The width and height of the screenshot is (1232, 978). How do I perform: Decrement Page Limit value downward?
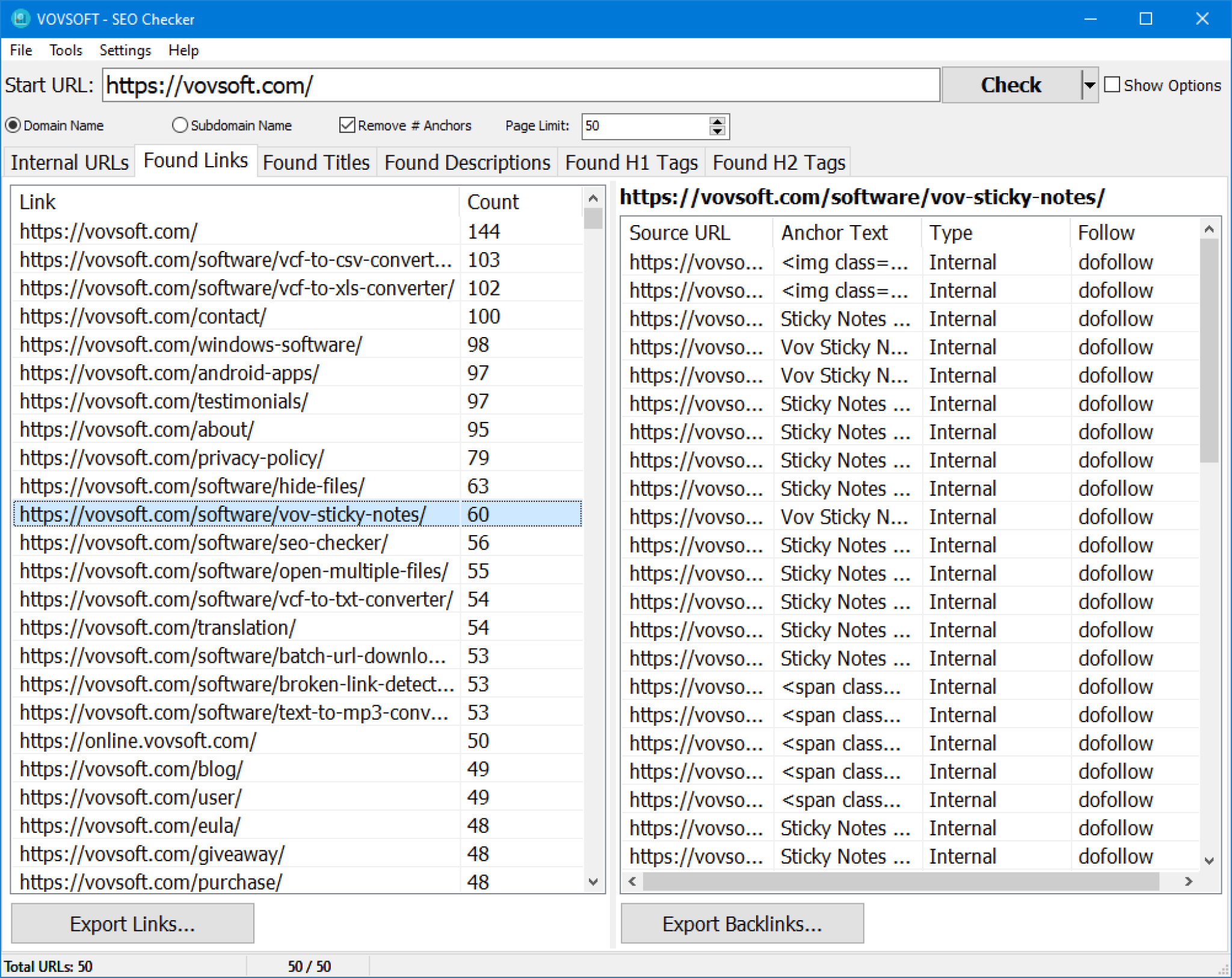tap(718, 131)
